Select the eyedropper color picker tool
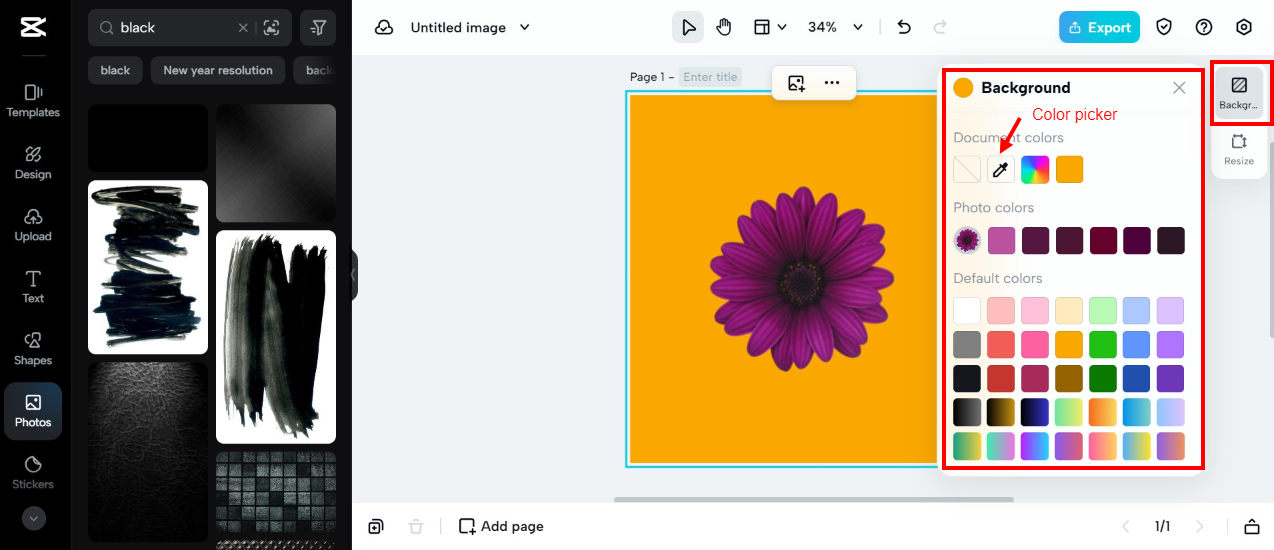The width and height of the screenshot is (1274, 550). 1001,170
